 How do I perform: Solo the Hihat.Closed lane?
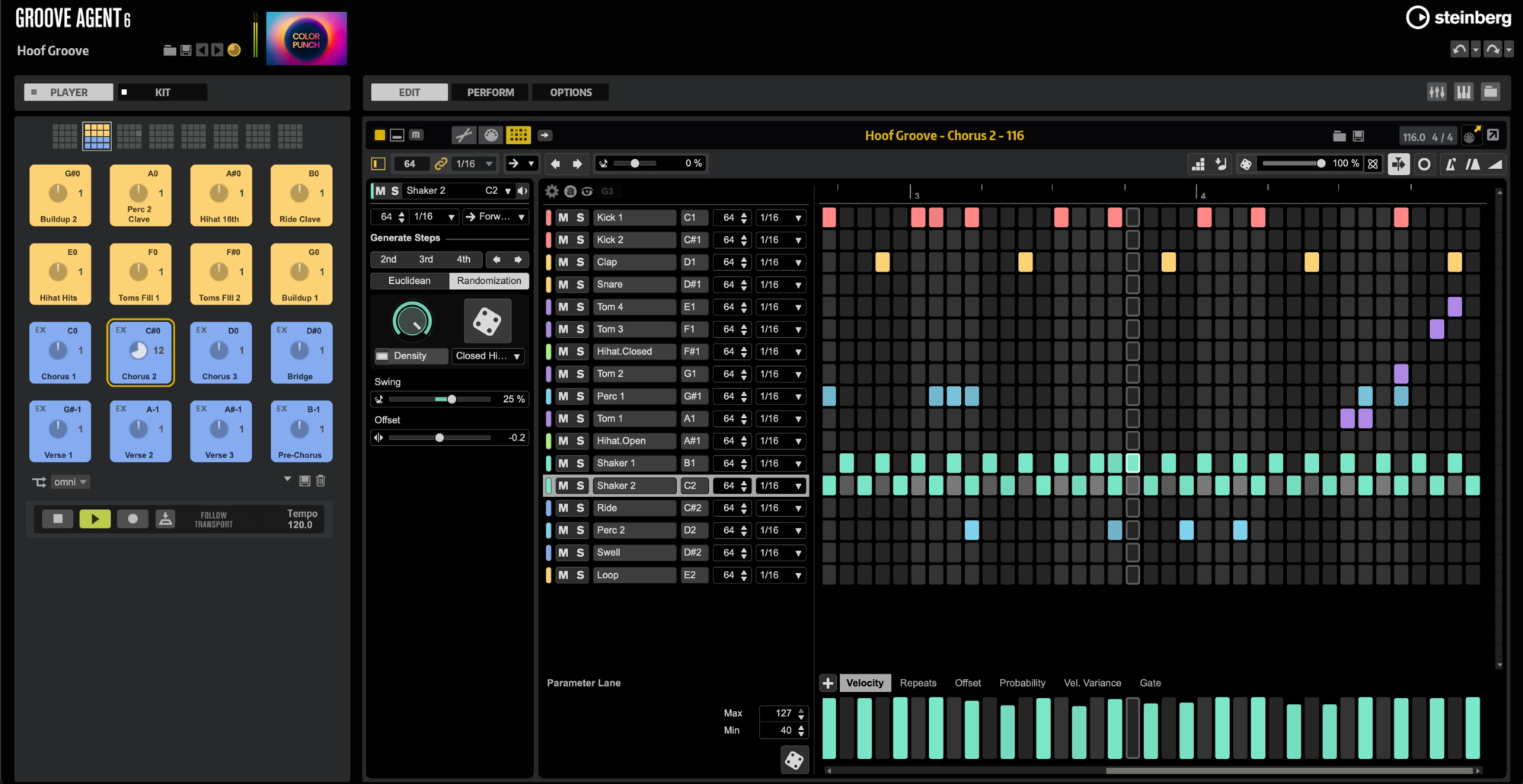point(580,352)
